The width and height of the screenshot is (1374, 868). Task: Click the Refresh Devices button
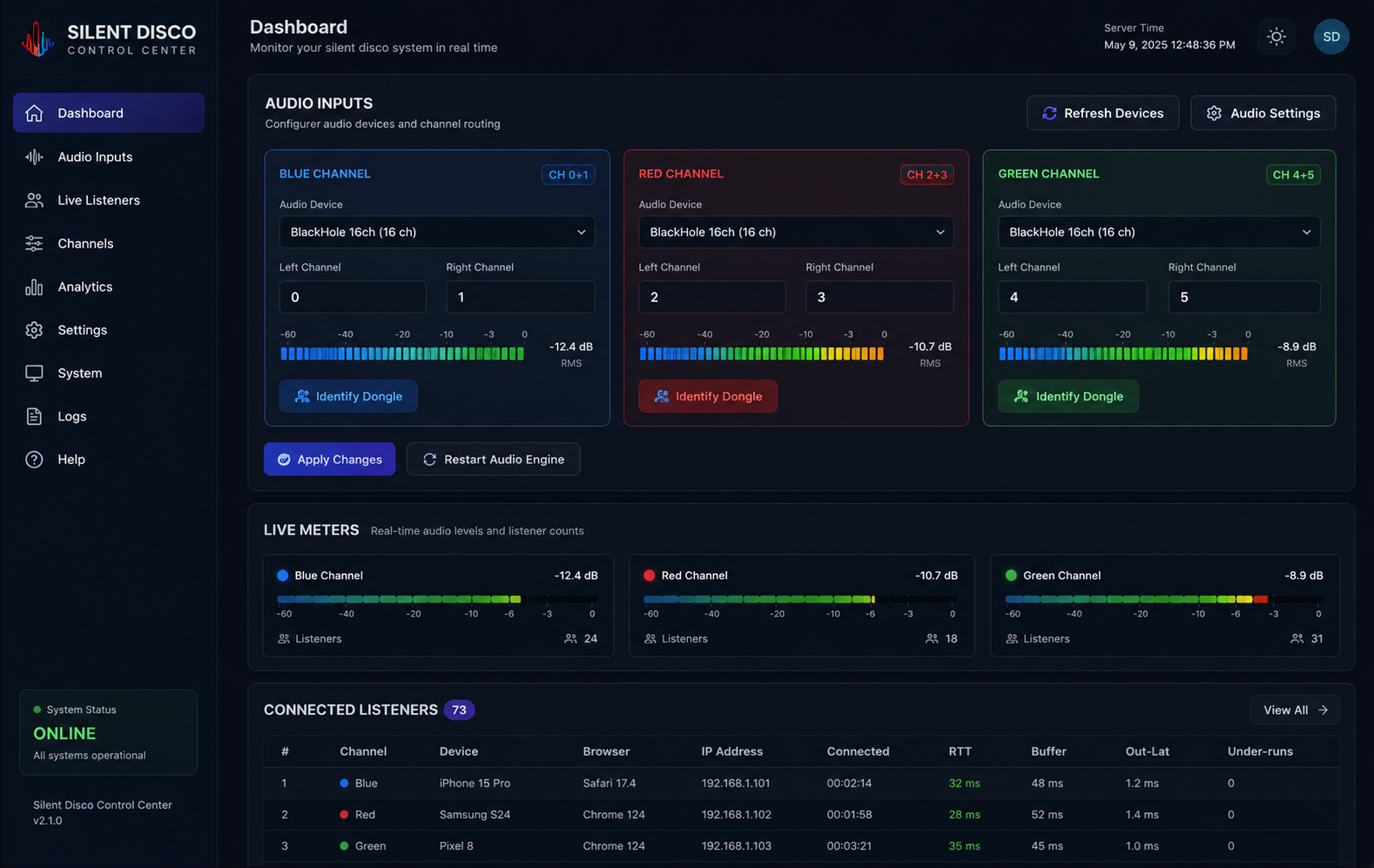[1103, 113]
